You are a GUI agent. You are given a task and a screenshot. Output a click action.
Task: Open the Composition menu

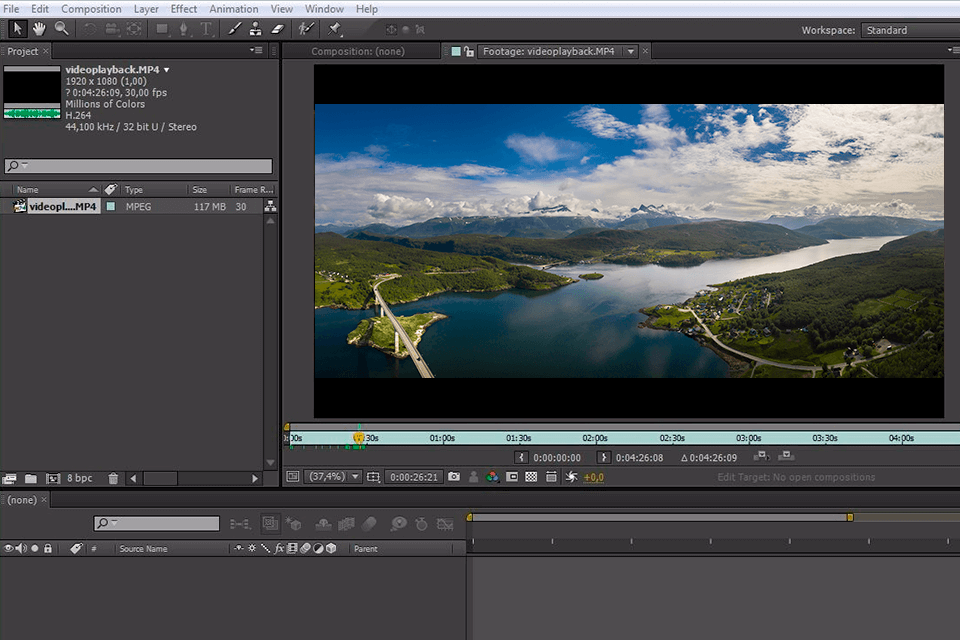point(91,8)
